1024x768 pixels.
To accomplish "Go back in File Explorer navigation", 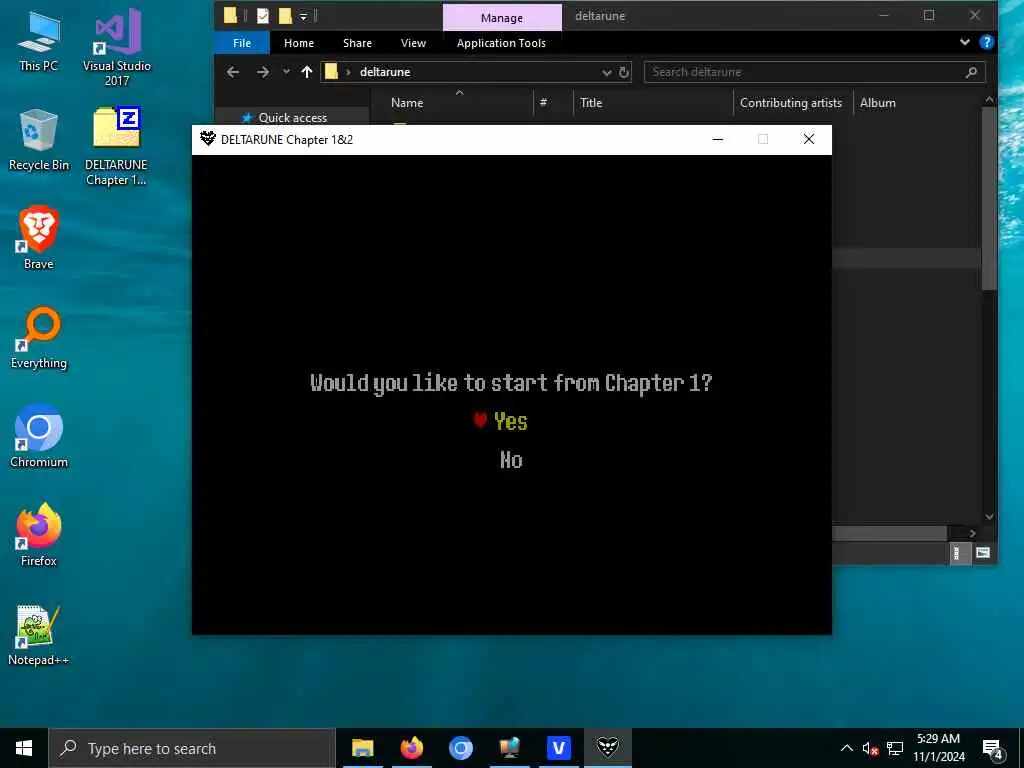I will tap(232, 72).
